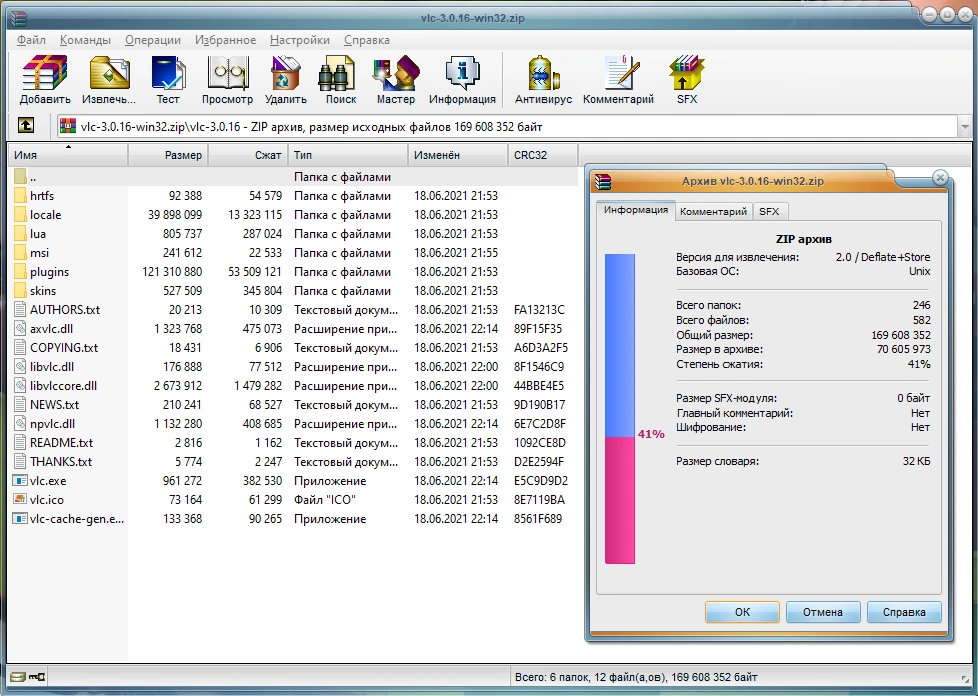Viewport: 978px width, 696px height.
Task: Open the Справка menu
Action: [x=367, y=40]
